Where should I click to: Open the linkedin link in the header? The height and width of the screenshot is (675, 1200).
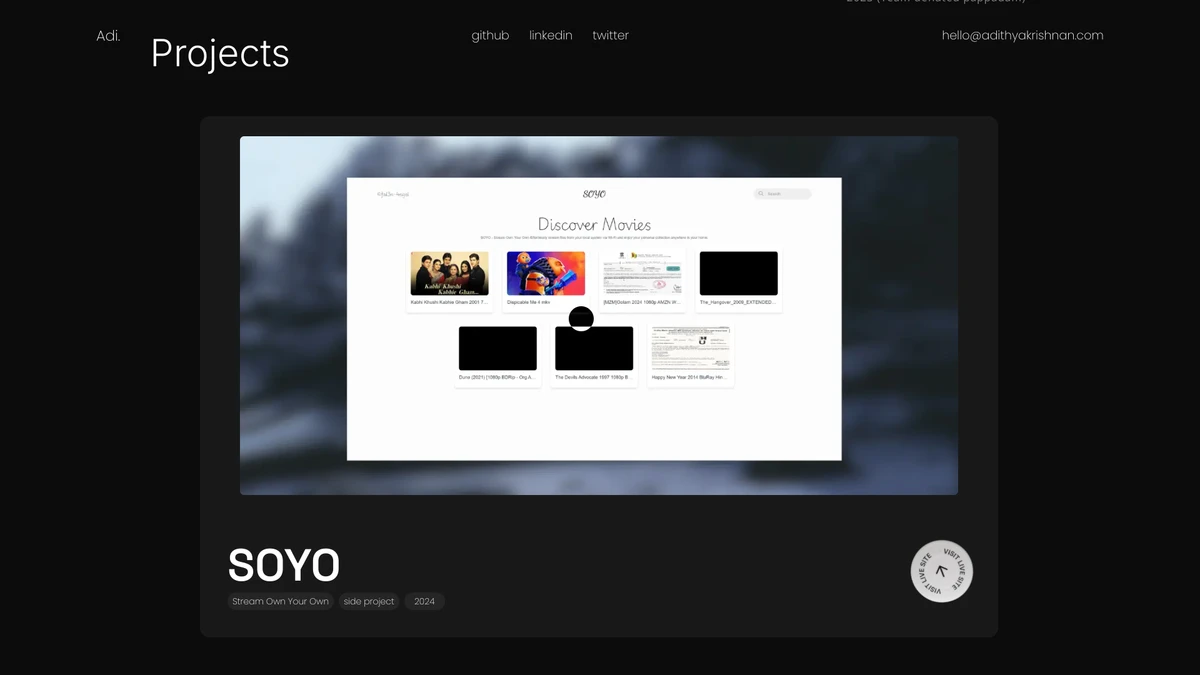coord(551,35)
